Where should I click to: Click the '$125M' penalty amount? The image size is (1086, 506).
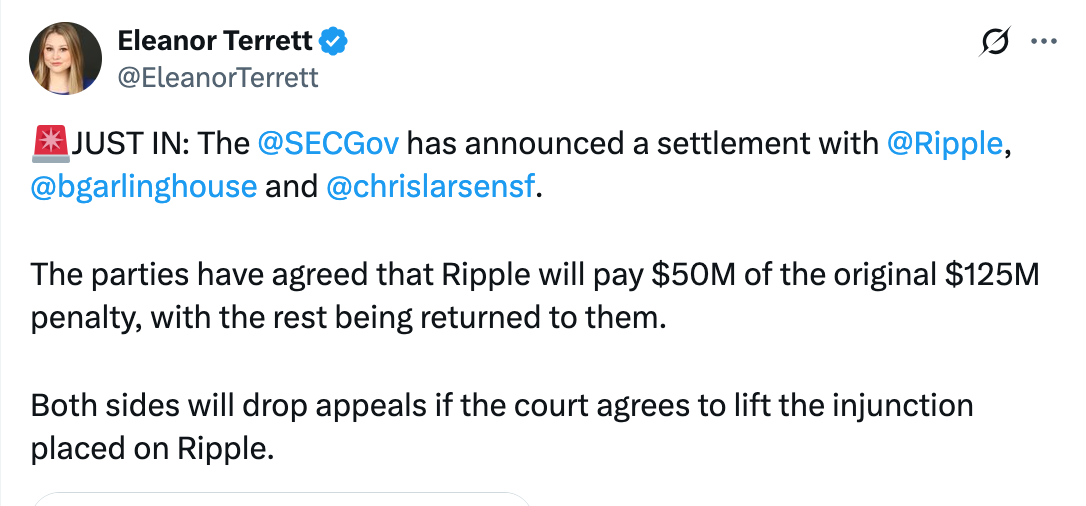[x=992, y=275]
